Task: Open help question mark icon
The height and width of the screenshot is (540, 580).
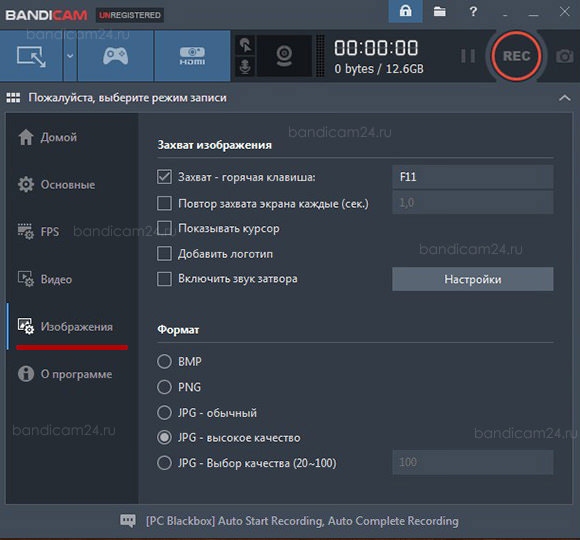Action: tap(473, 11)
